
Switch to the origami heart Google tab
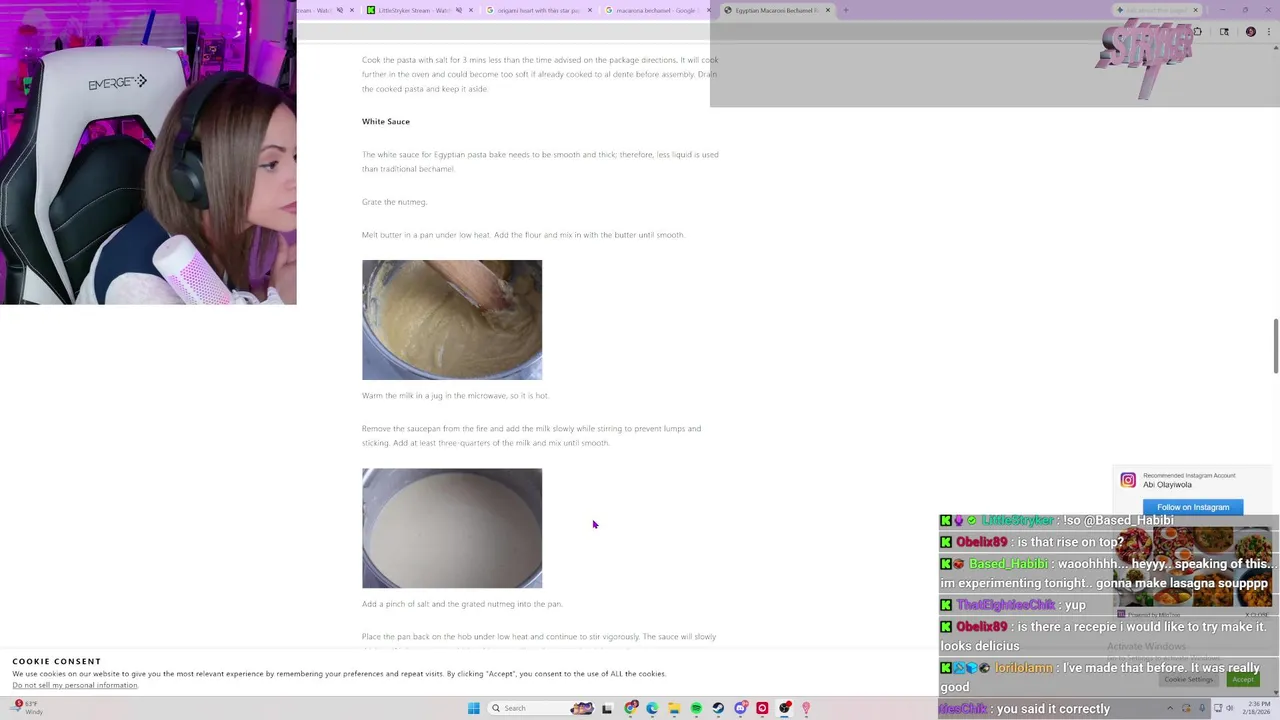pyautogui.click(x=538, y=10)
